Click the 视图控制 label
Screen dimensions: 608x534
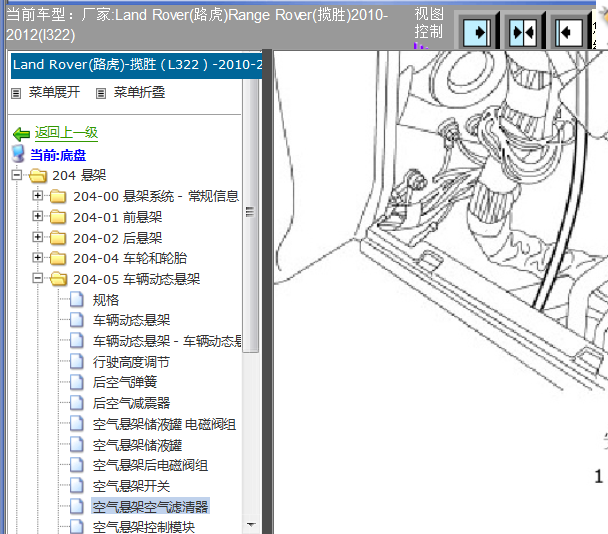point(428,23)
